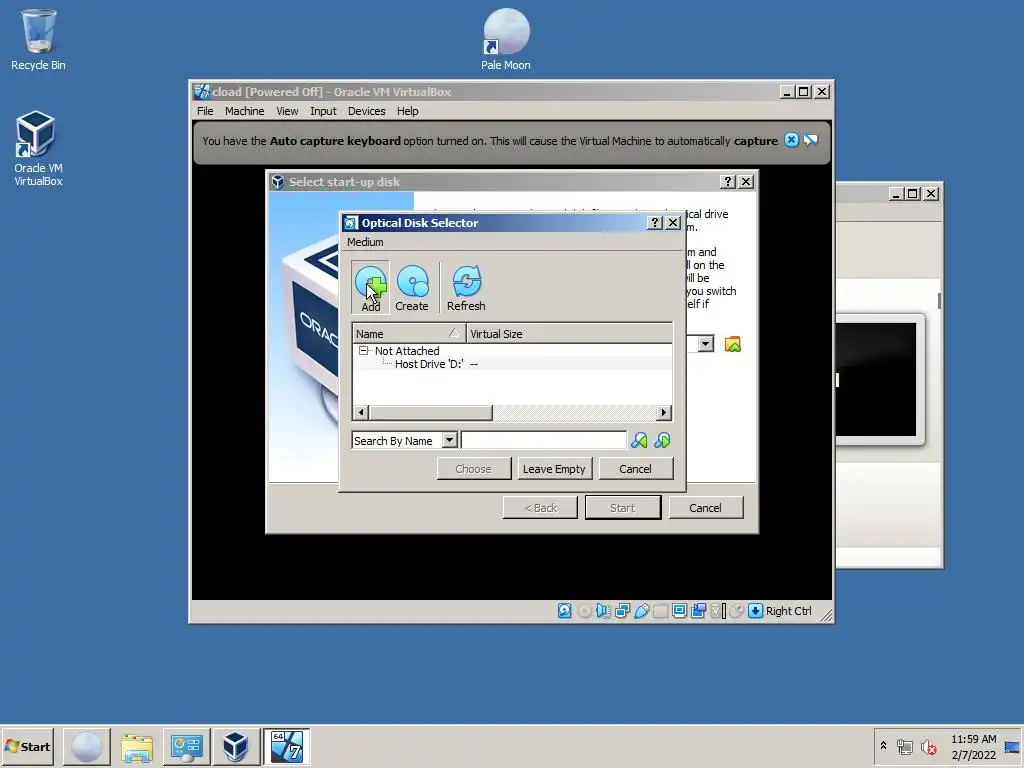Click the muted volume tray icon

928,746
